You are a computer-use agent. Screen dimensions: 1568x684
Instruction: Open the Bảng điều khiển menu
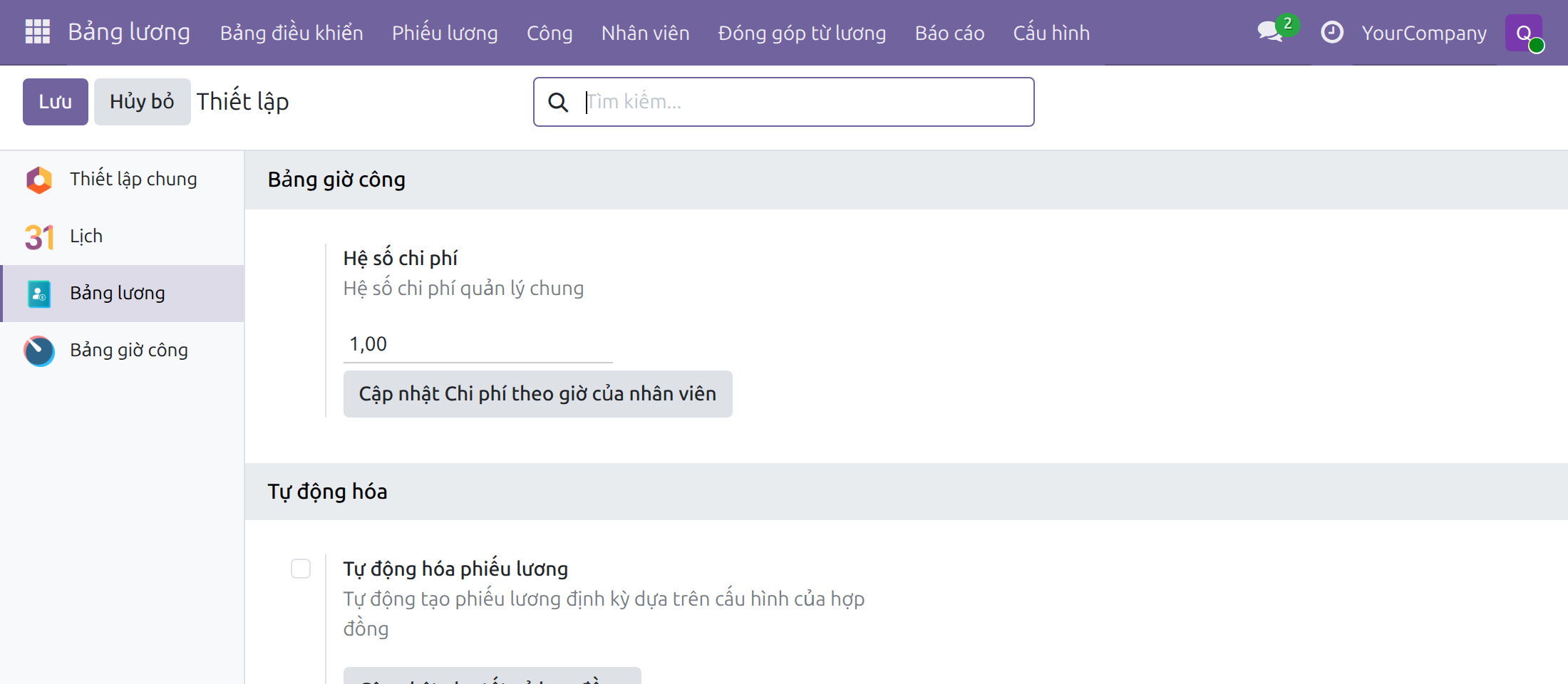click(292, 33)
